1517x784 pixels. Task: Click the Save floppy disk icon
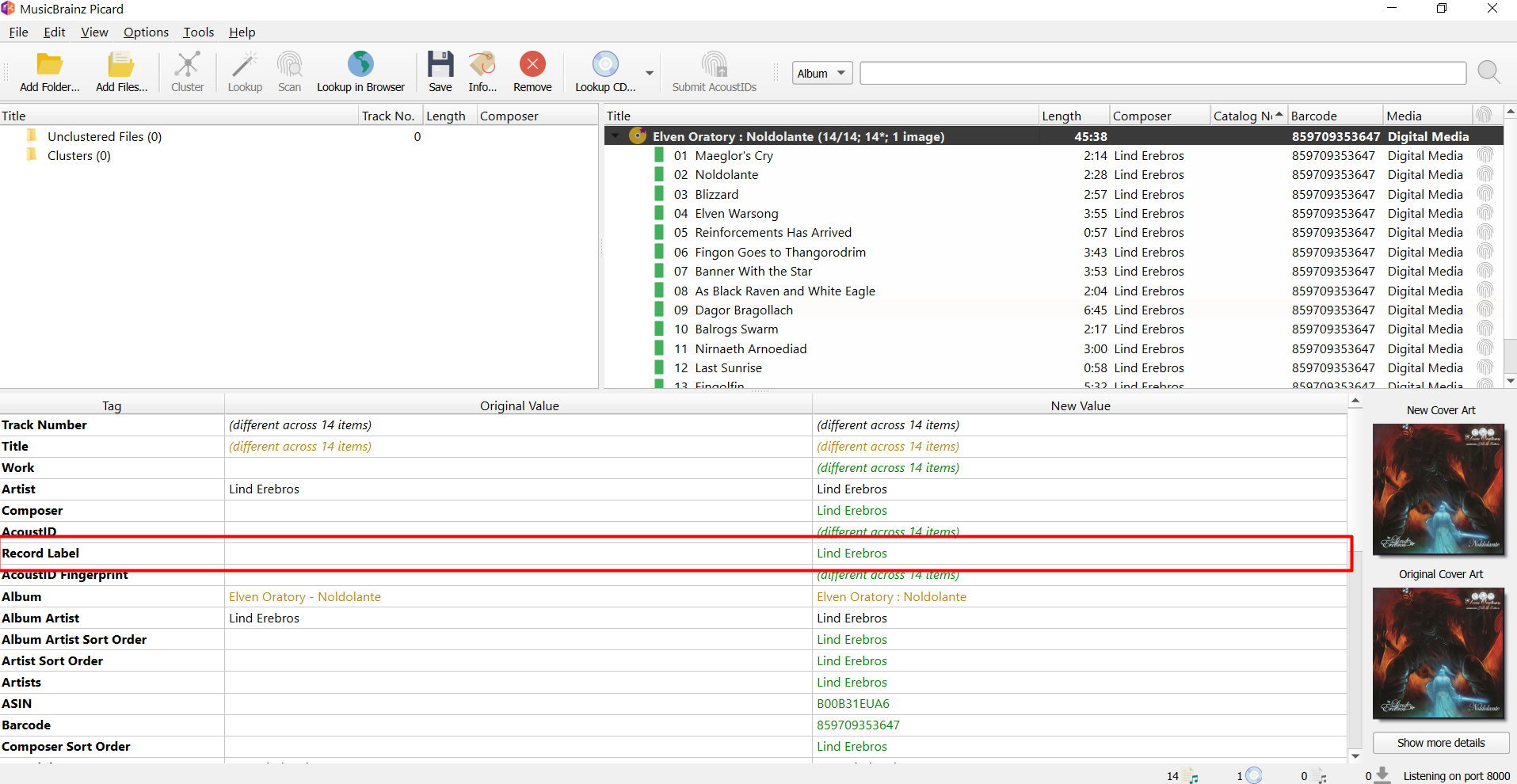(440, 64)
